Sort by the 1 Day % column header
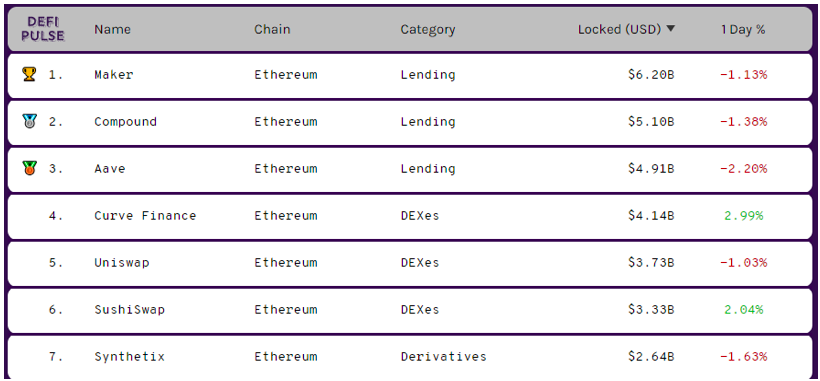The height and width of the screenshot is (381, 820). [x=743, y=30]
